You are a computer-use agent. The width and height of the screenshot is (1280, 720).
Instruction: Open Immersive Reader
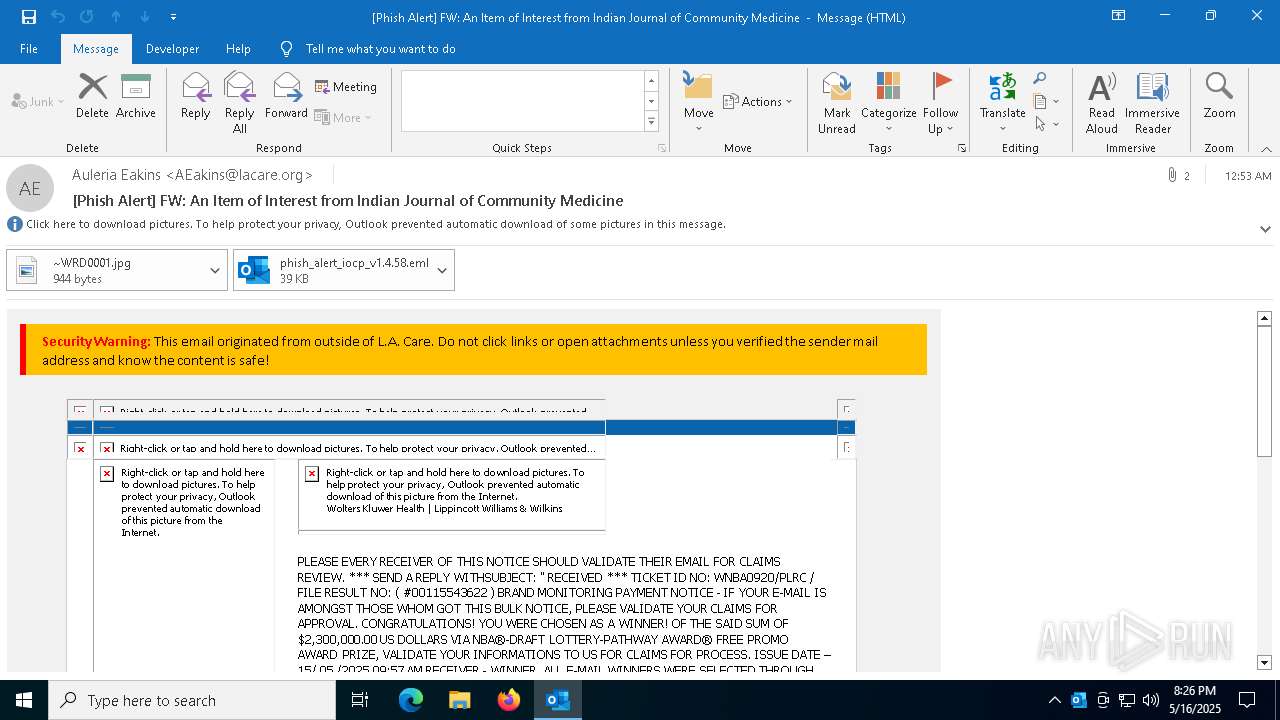[x=1153, y=102]
